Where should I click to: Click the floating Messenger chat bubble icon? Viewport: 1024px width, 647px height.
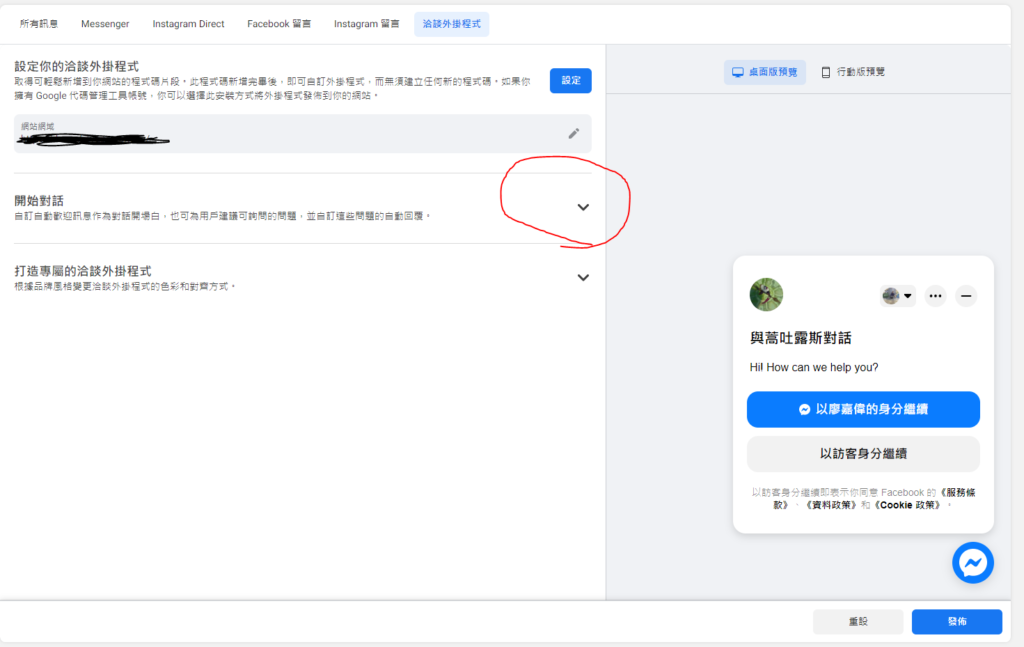972,563
